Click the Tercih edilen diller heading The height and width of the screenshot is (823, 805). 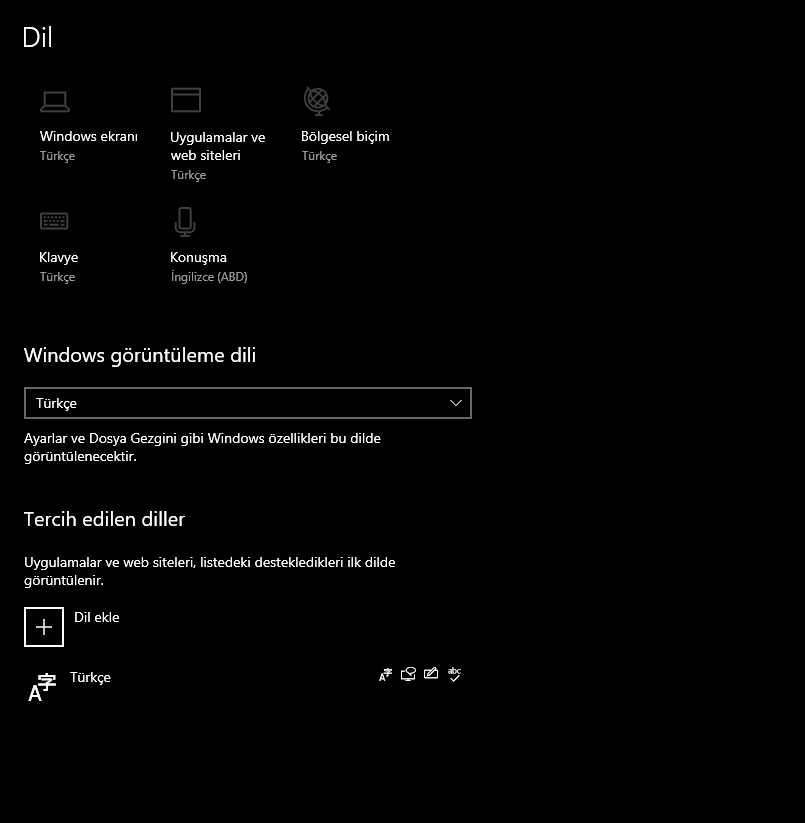pyautogui.click(x=104, y=519)
